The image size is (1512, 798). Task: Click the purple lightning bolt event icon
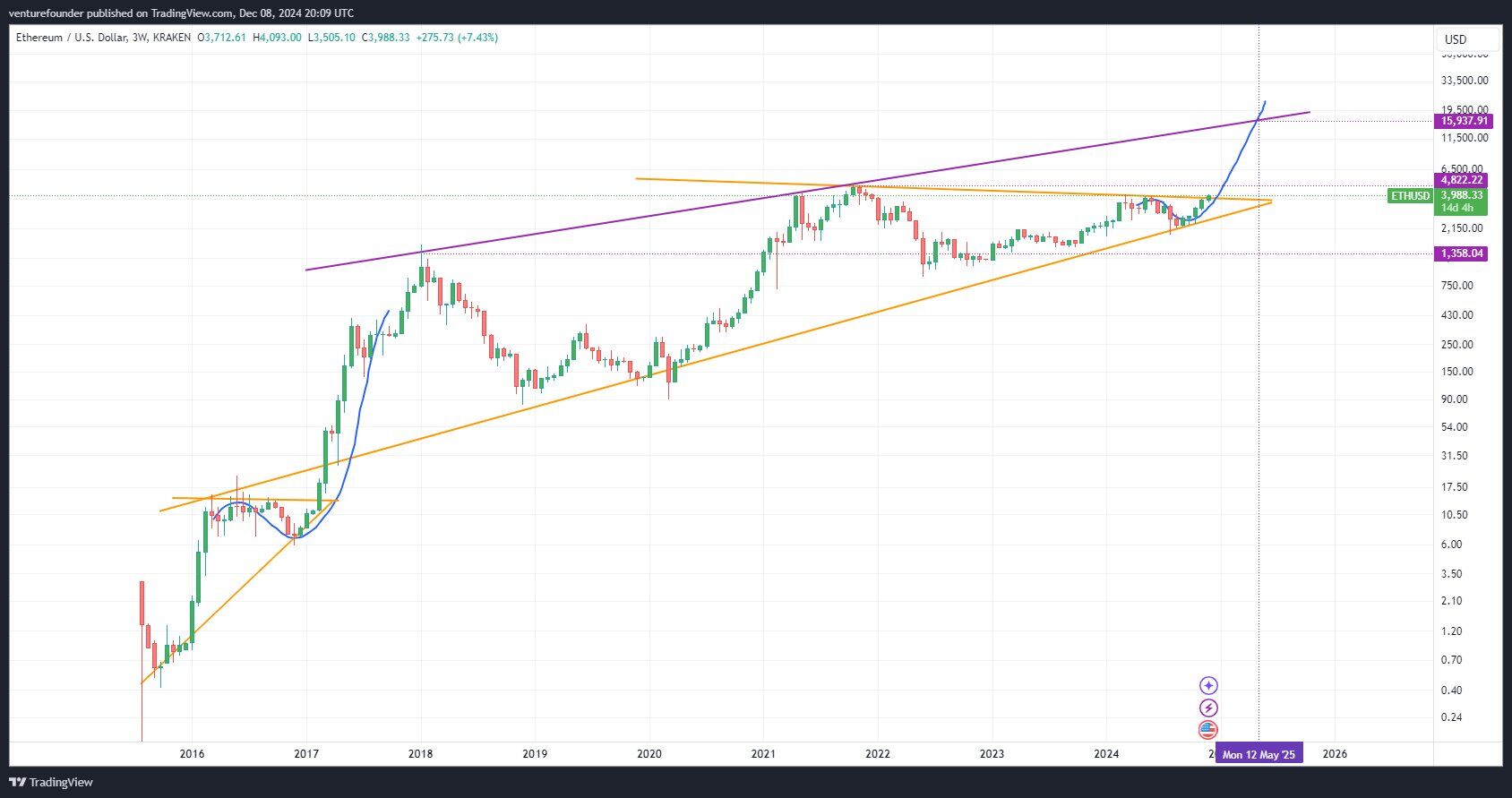(x=1208, y=708)
